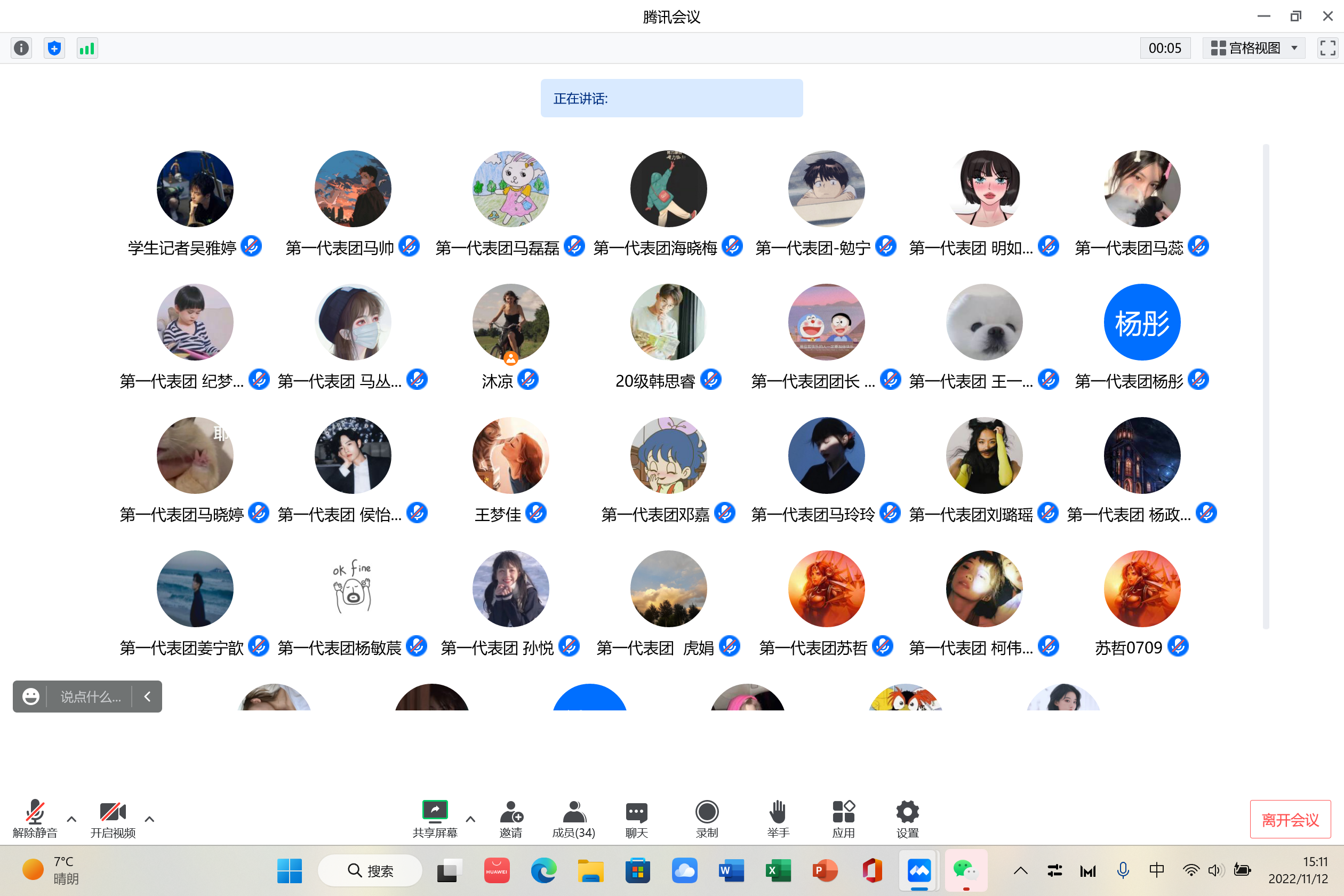
Task: Select the avatar of 第一代表团马帅
Action: tap(353, 189)
